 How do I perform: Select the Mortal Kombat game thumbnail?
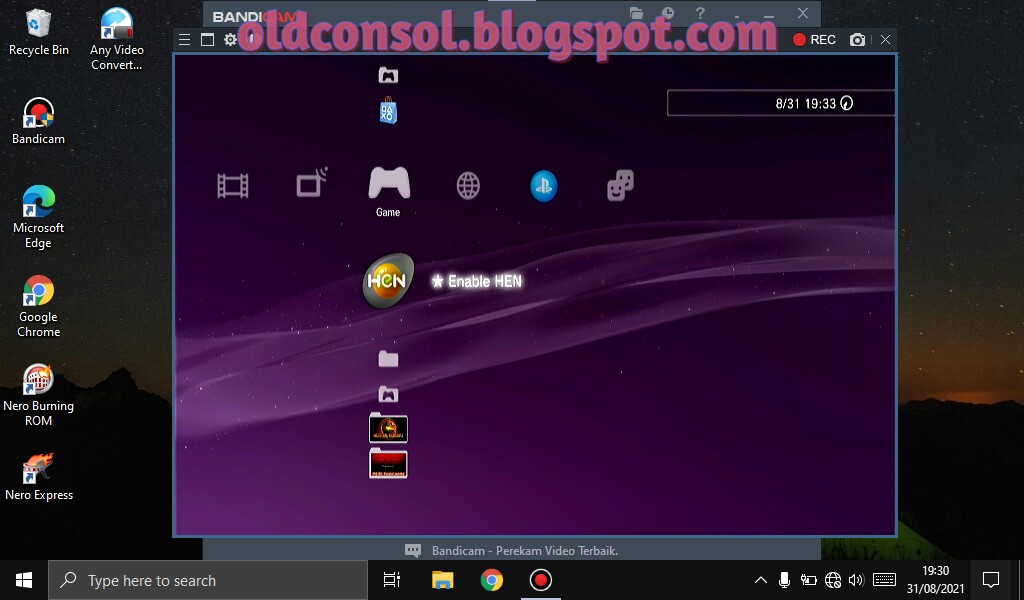(388, 428)
